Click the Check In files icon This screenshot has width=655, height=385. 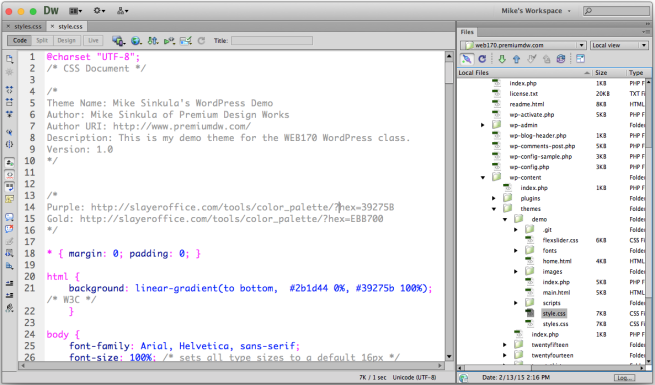coord(546,59)
